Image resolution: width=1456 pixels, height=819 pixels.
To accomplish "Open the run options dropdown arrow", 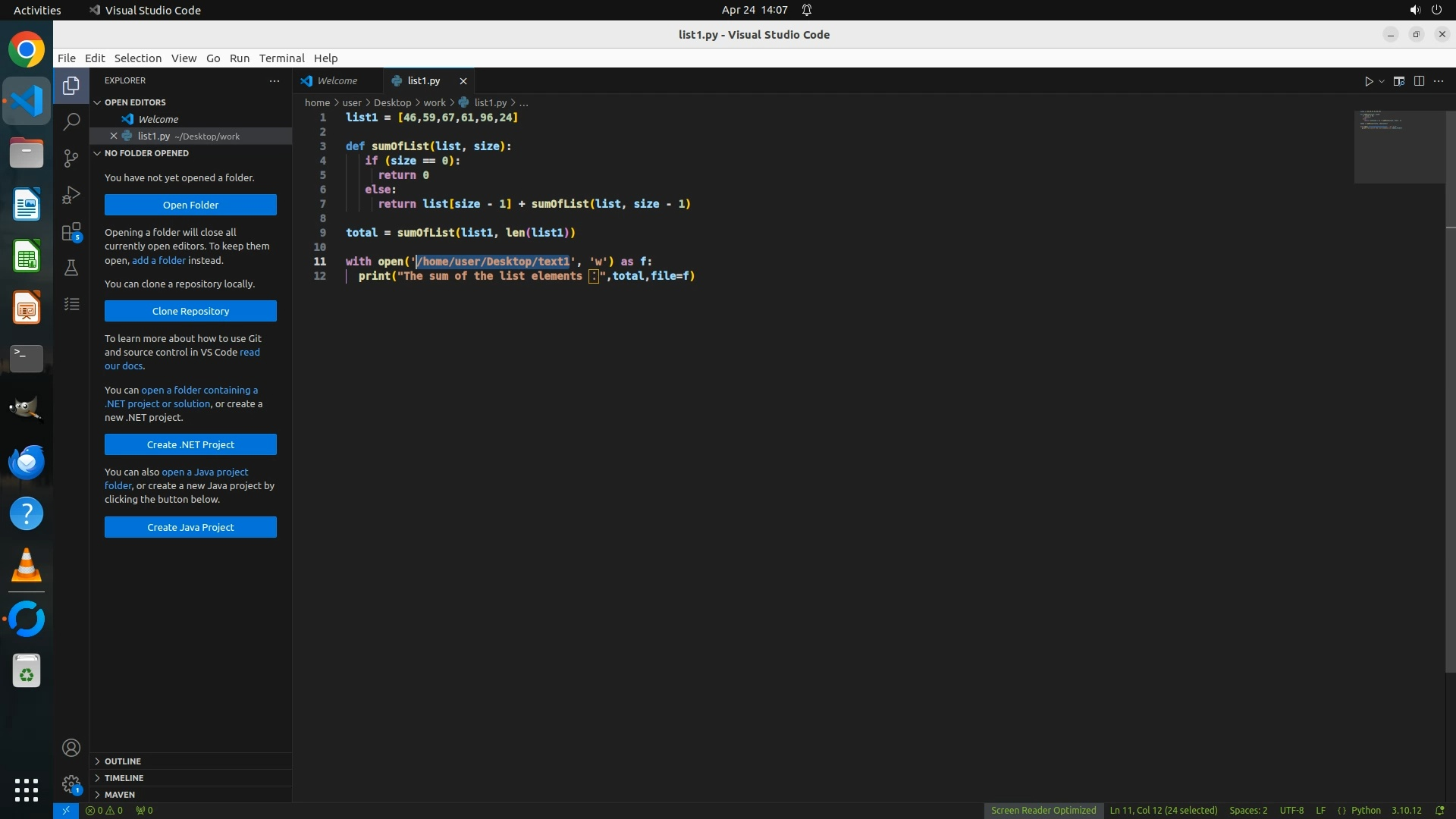I will (1382, 81).
